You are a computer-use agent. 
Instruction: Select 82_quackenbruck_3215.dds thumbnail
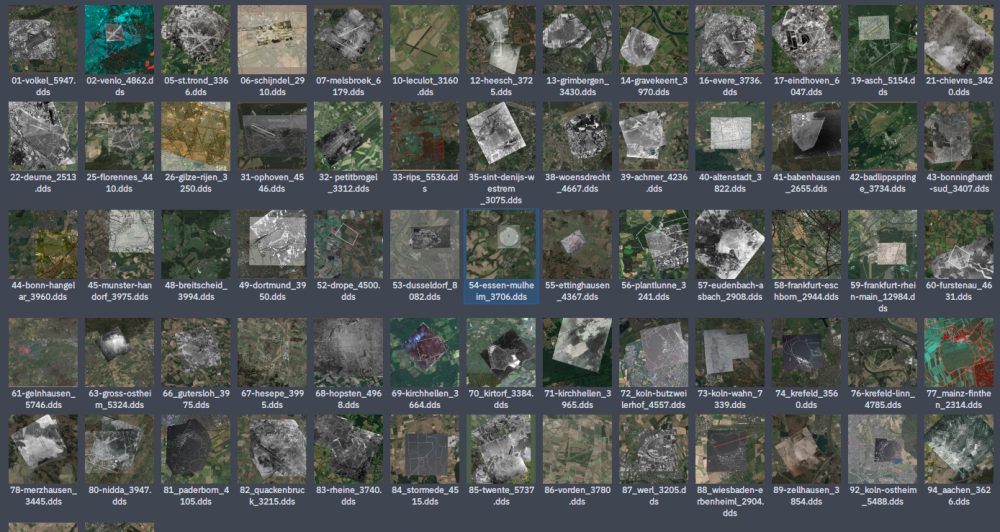[272, 449]
